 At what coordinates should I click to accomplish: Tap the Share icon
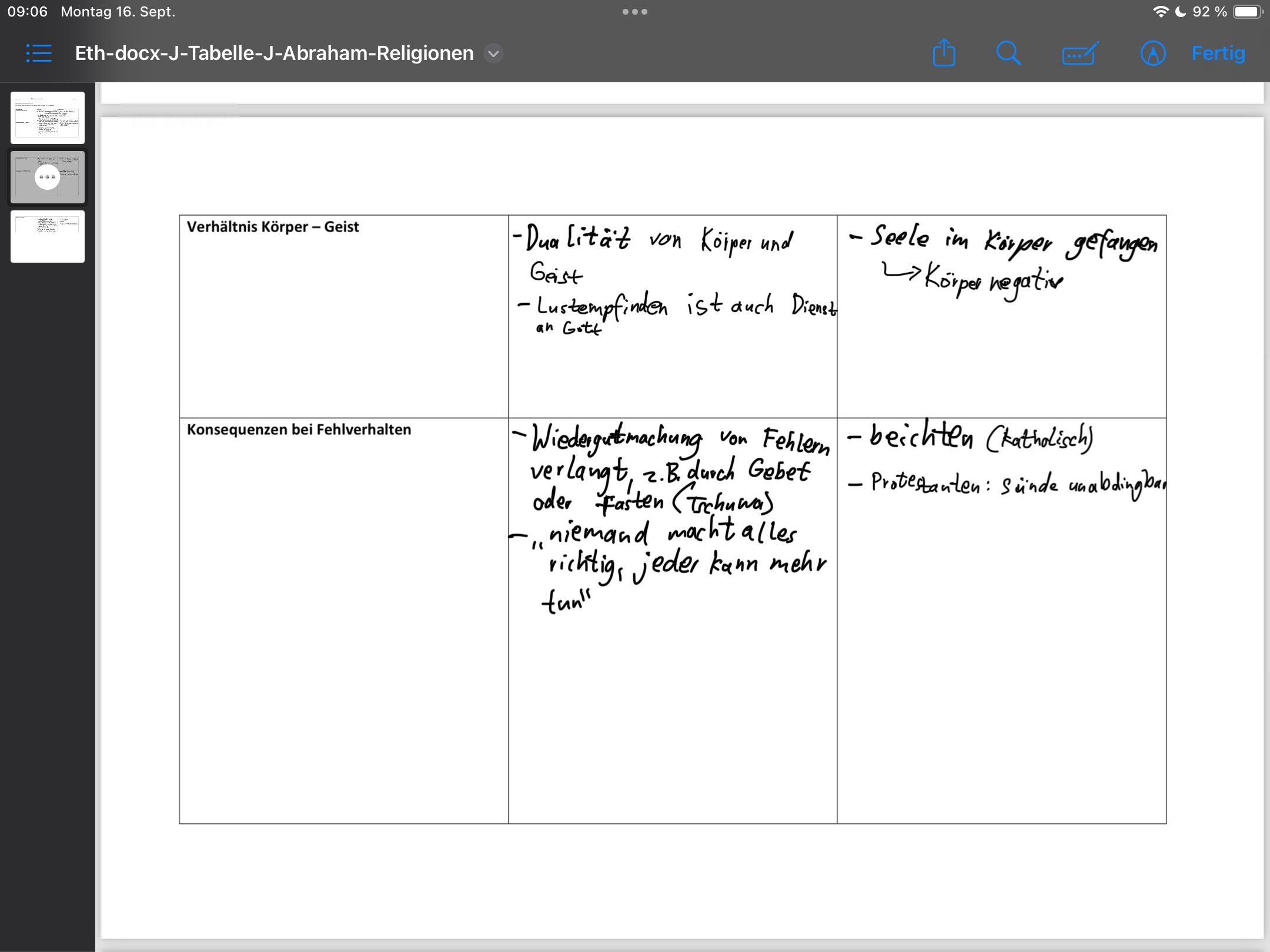coord(944,53)
